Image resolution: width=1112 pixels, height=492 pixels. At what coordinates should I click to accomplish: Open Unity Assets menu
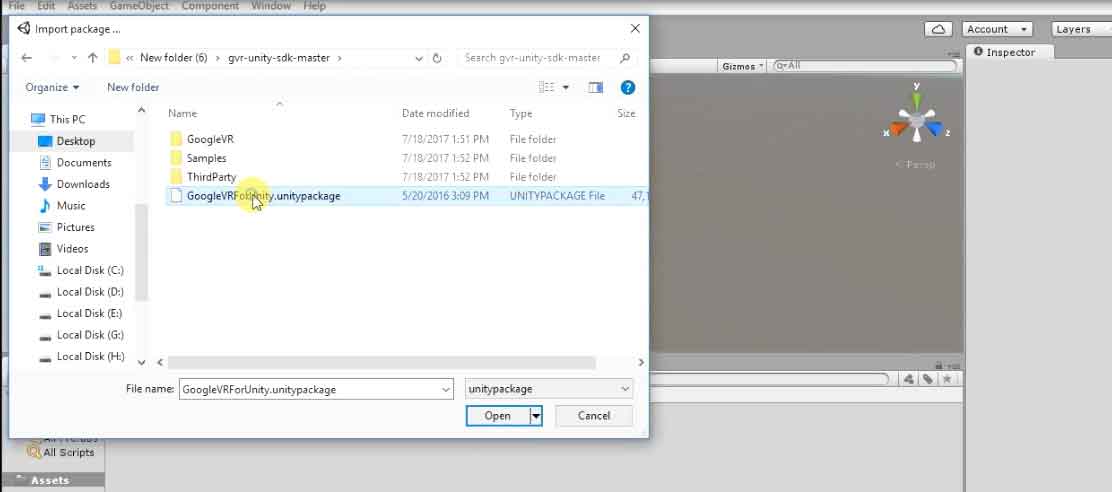82,6
